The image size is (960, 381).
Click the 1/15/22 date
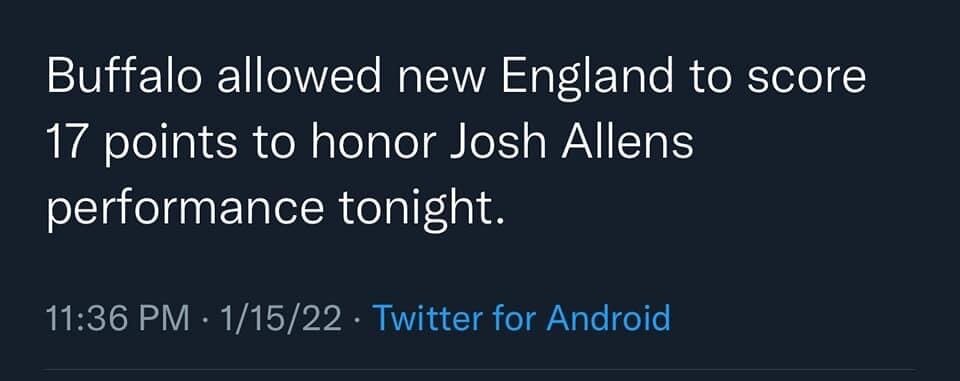pyautogui.click(x=281, y=319)
